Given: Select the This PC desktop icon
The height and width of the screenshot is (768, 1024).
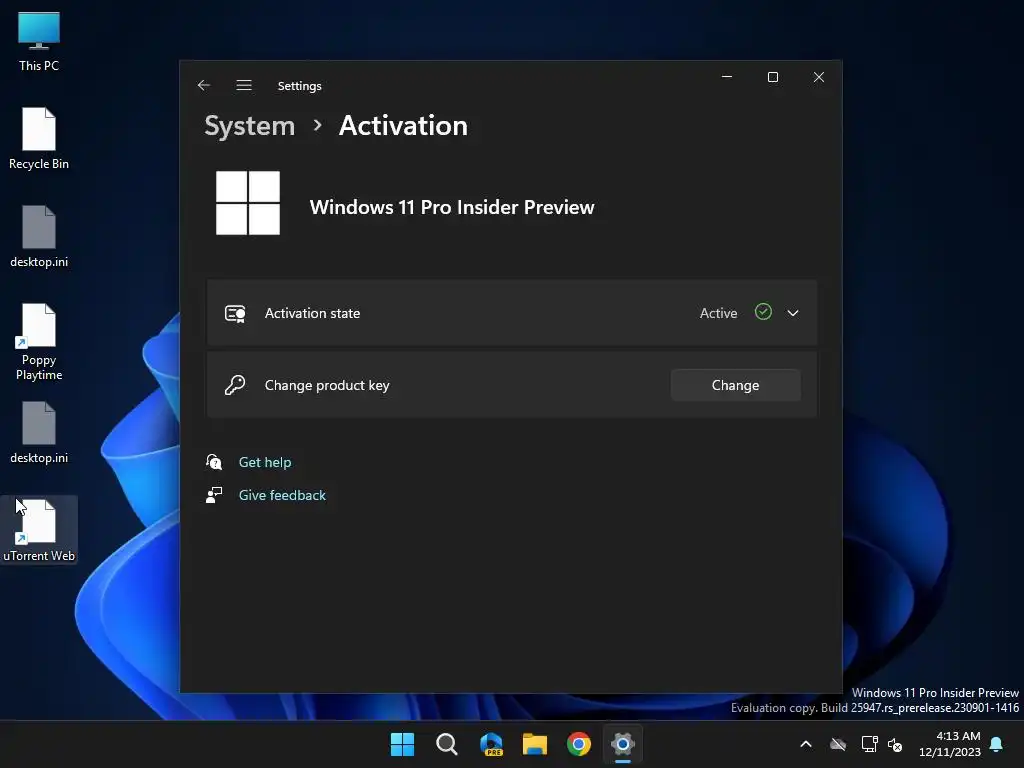Looking at the screenshot, I should point(39,42).
